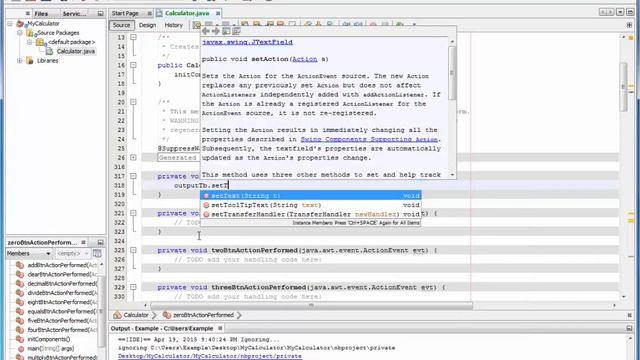This screenshot has width=640, height=360.
Task: Collapse the default package node
Action: (x=29, y=42)
